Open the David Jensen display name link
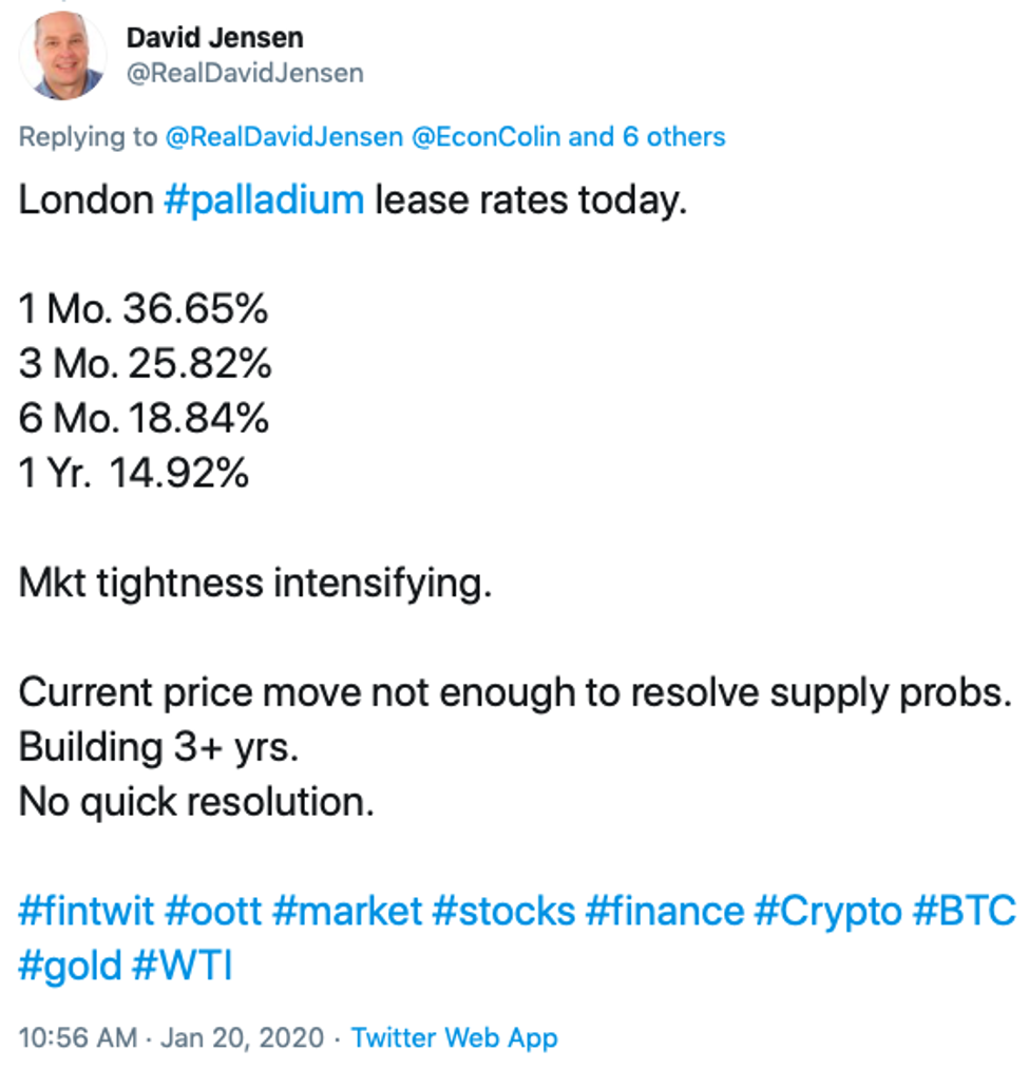This screenshot has width=1029, height=1069. click(214, 38)
